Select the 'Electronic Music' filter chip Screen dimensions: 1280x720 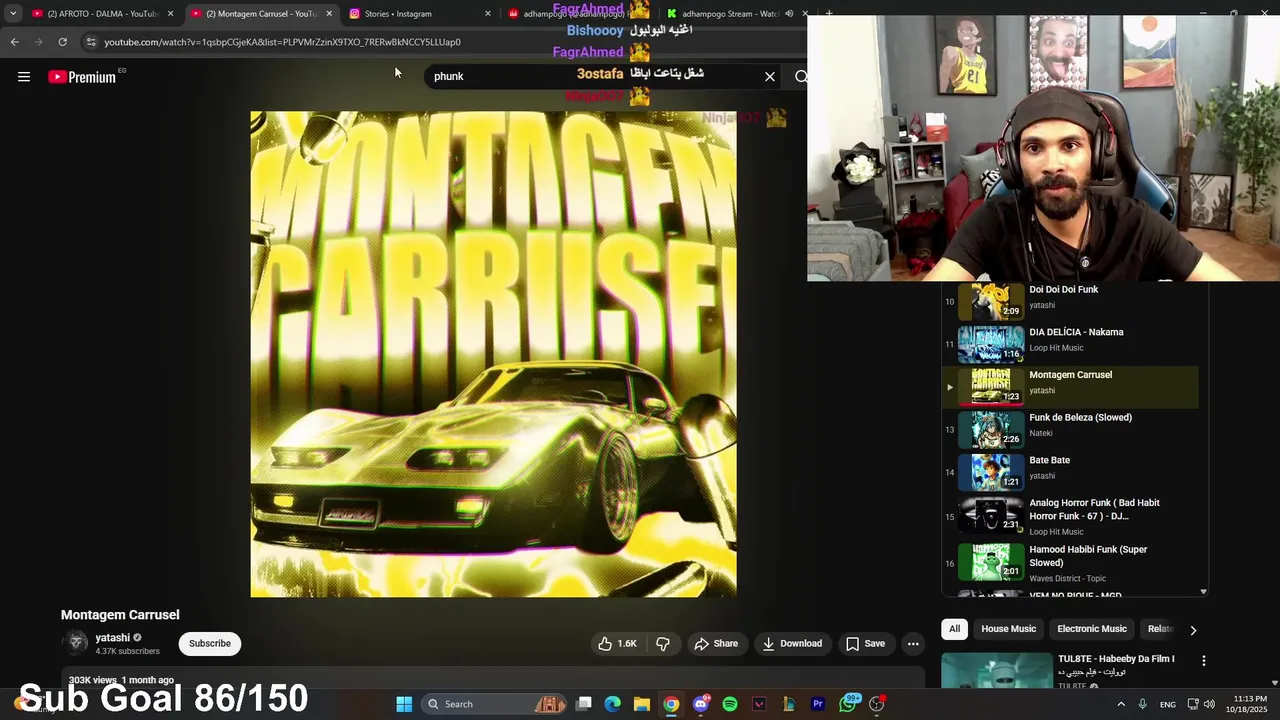point(1092,629)
